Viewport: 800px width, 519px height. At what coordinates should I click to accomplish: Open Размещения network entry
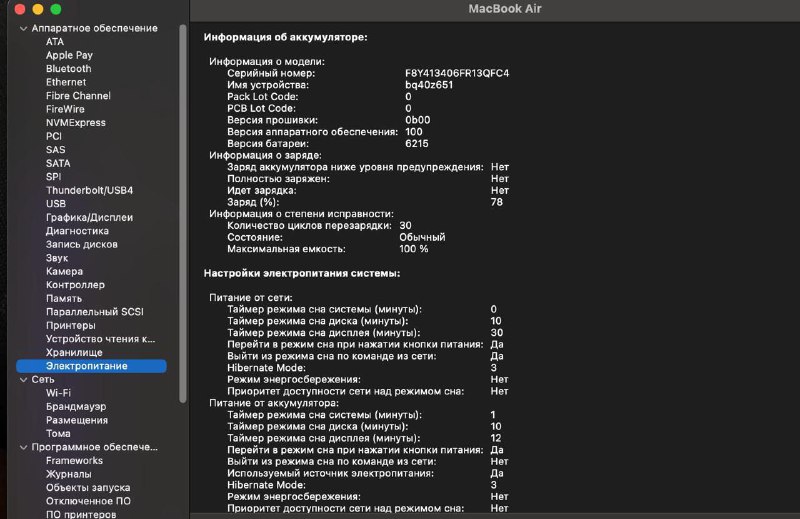coord(77,420)
